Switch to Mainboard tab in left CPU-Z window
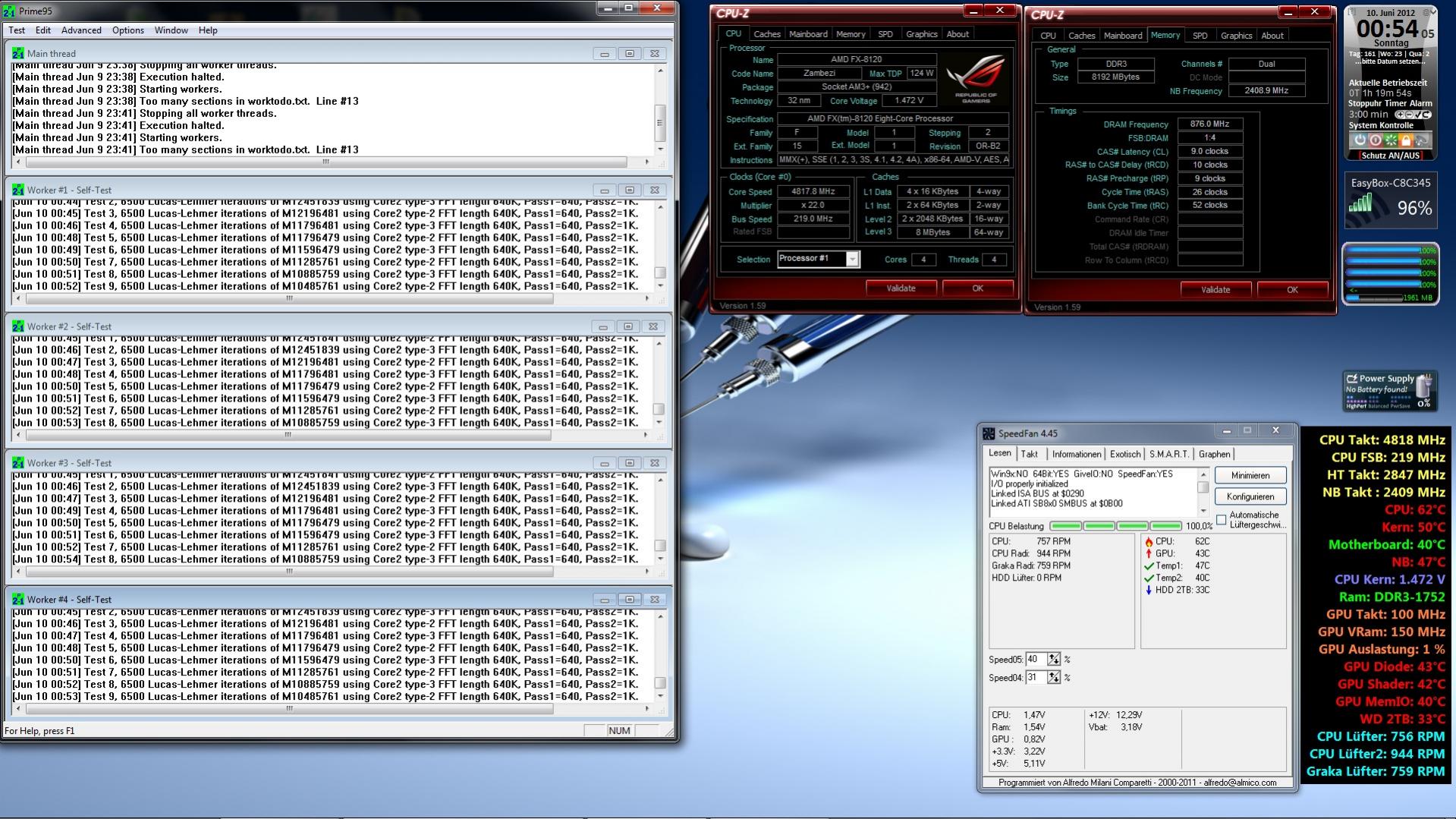This screenshot has height=819, width=1456. 808,34
